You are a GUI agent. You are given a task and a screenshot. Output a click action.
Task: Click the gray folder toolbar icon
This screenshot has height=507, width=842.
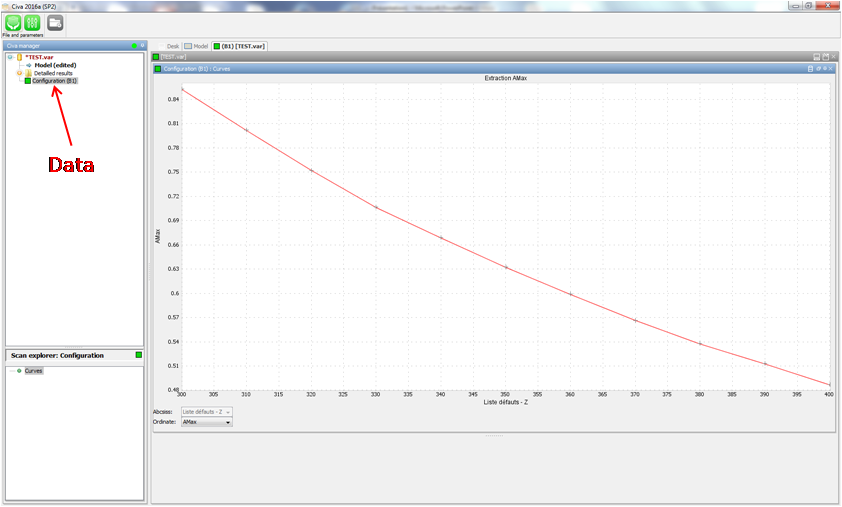point(56,22)
